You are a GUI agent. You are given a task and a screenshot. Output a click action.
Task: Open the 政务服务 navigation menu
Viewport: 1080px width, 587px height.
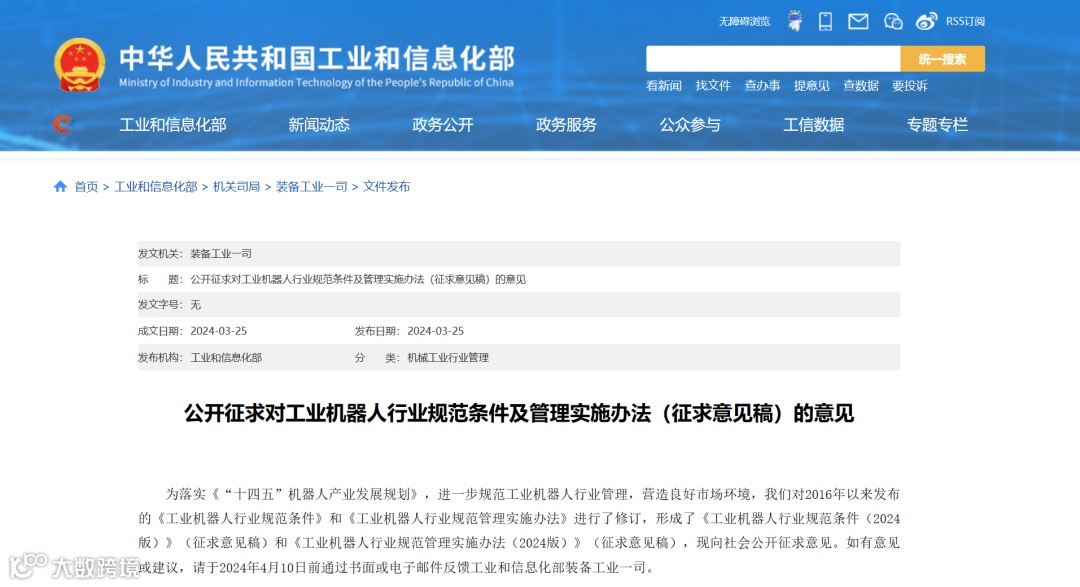tap(566, 125)
